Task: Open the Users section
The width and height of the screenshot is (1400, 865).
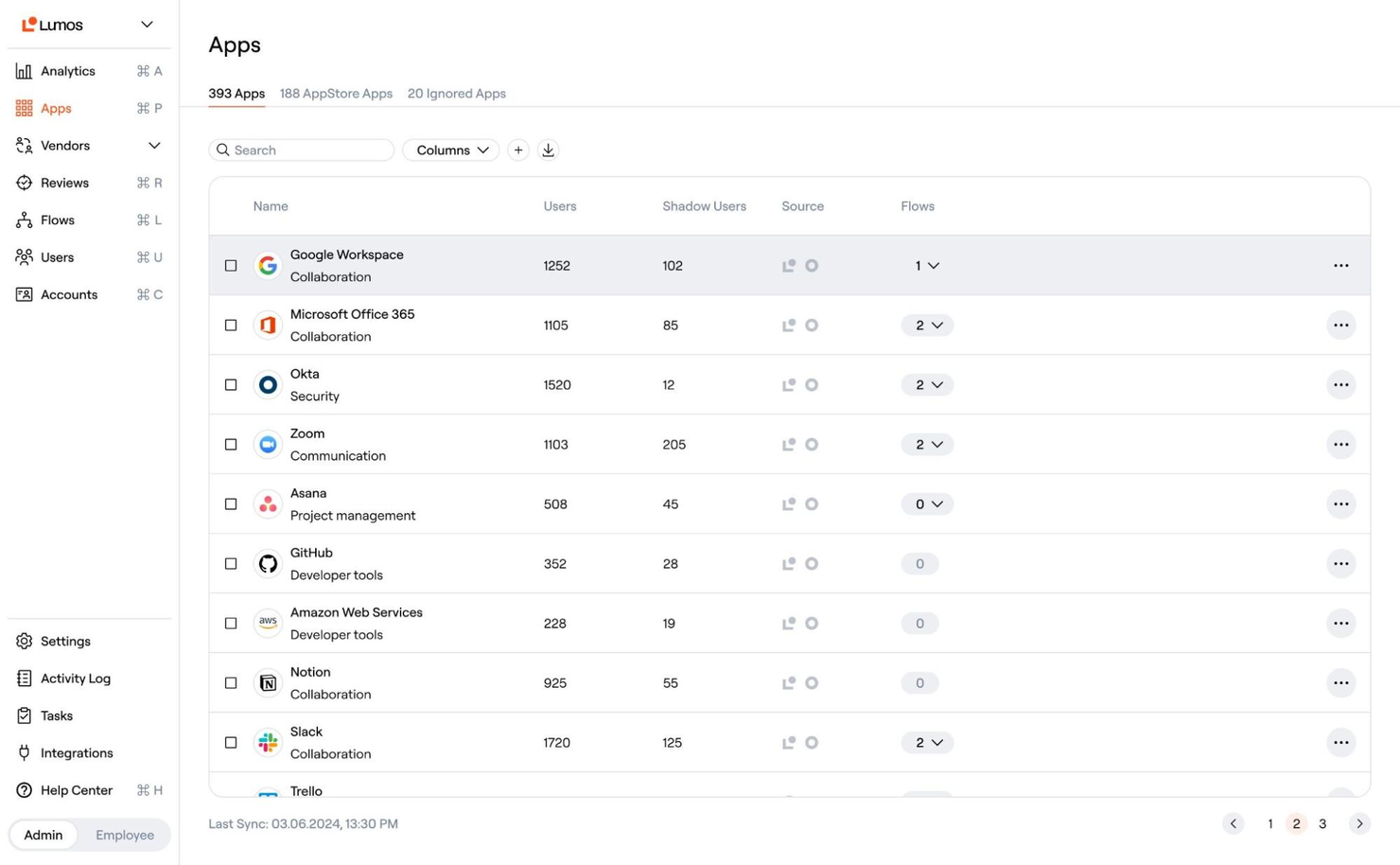Action: click(x=57, y=256)
